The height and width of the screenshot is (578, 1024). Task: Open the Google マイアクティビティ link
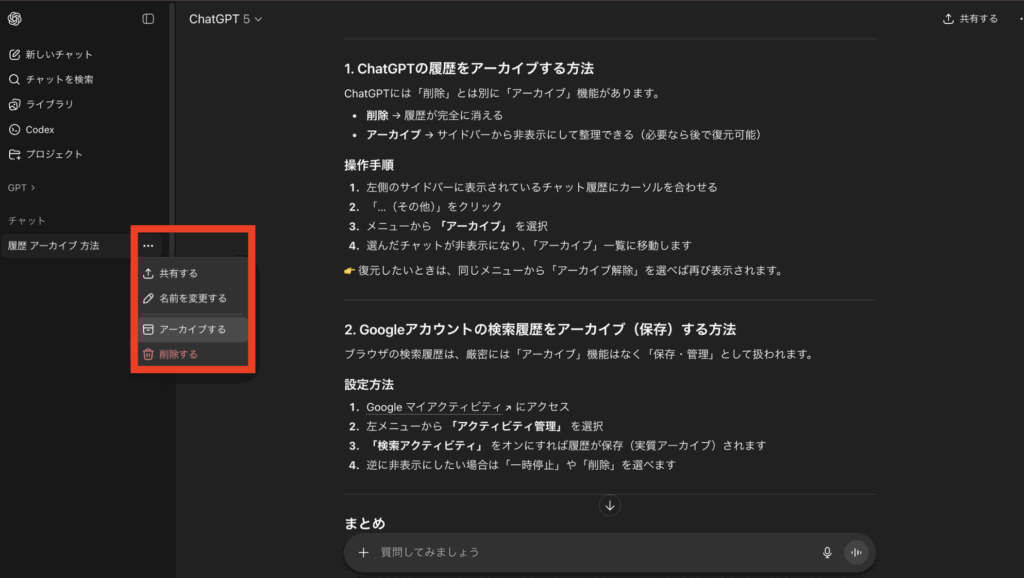click(439, 407)
